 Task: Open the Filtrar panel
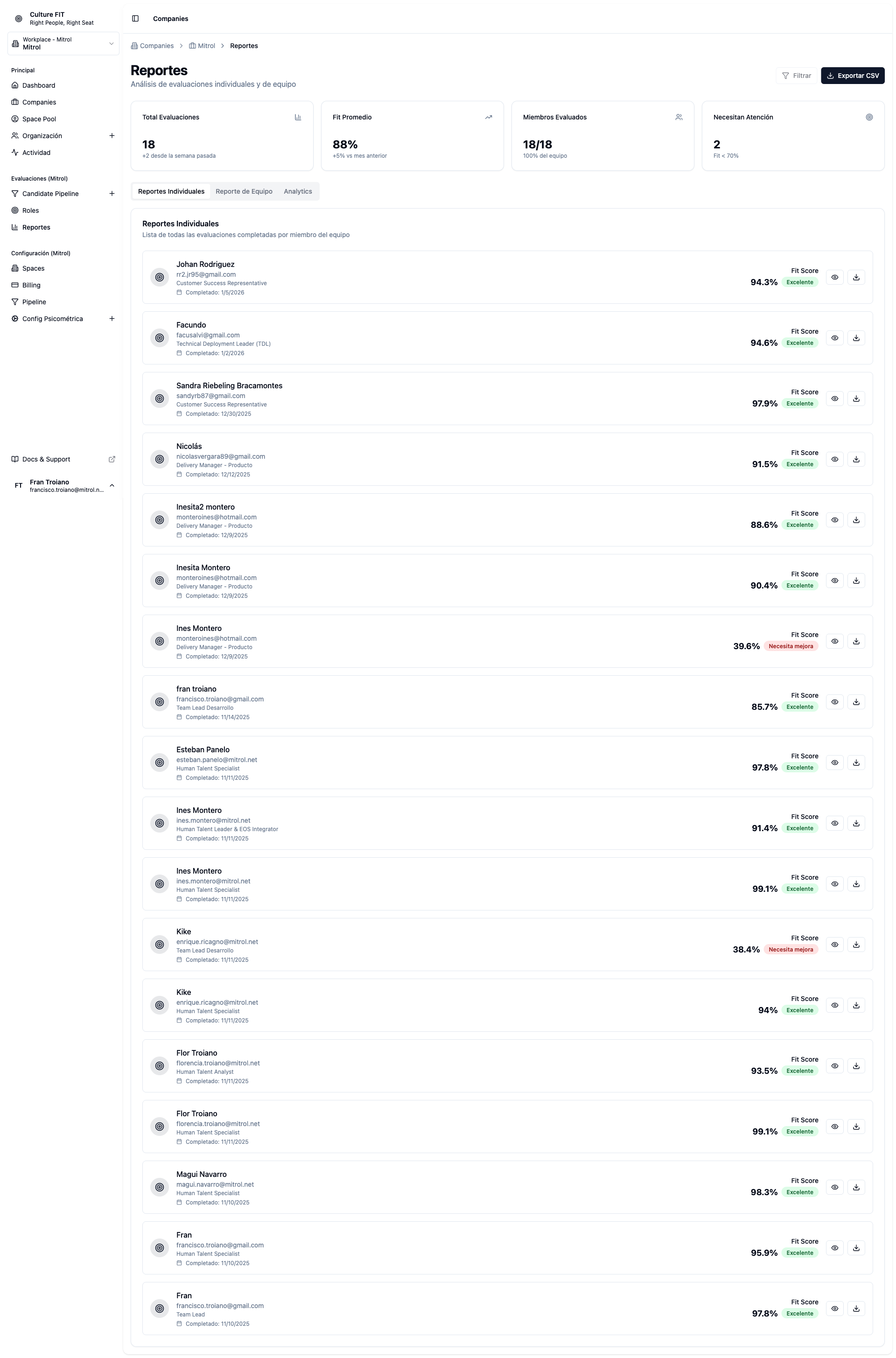point(796,75)
